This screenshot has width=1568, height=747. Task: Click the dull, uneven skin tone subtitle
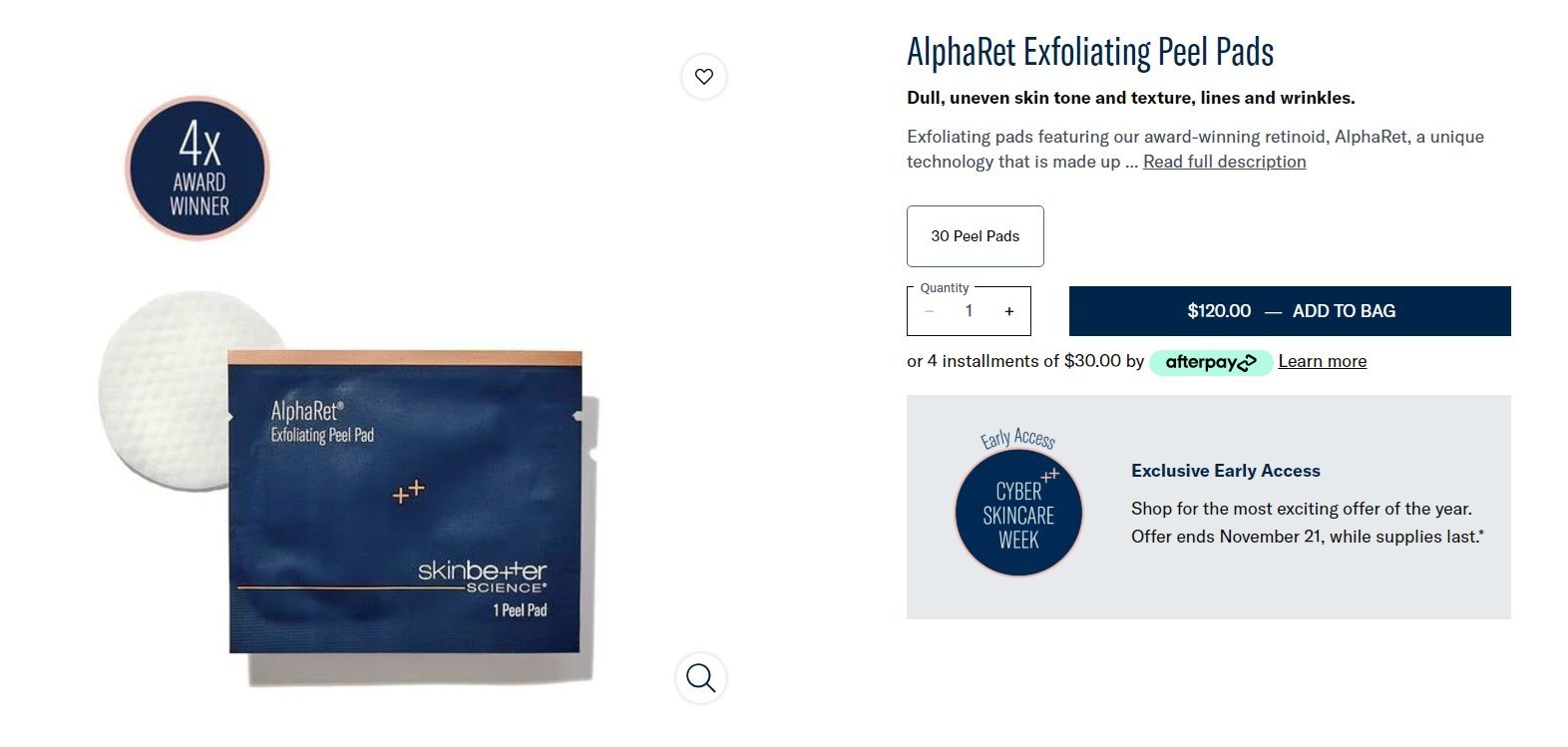[x=1130, y=98]
